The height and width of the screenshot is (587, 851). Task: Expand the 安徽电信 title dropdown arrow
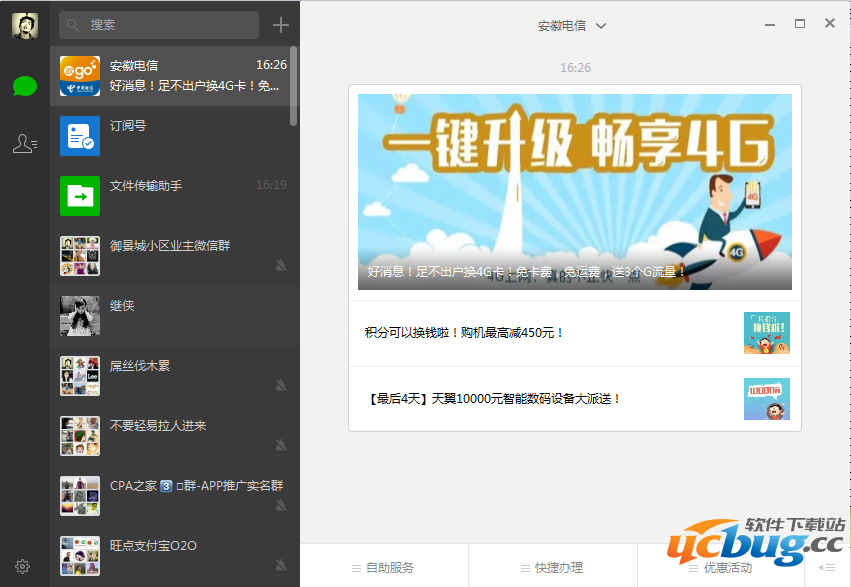coord(601,25)
